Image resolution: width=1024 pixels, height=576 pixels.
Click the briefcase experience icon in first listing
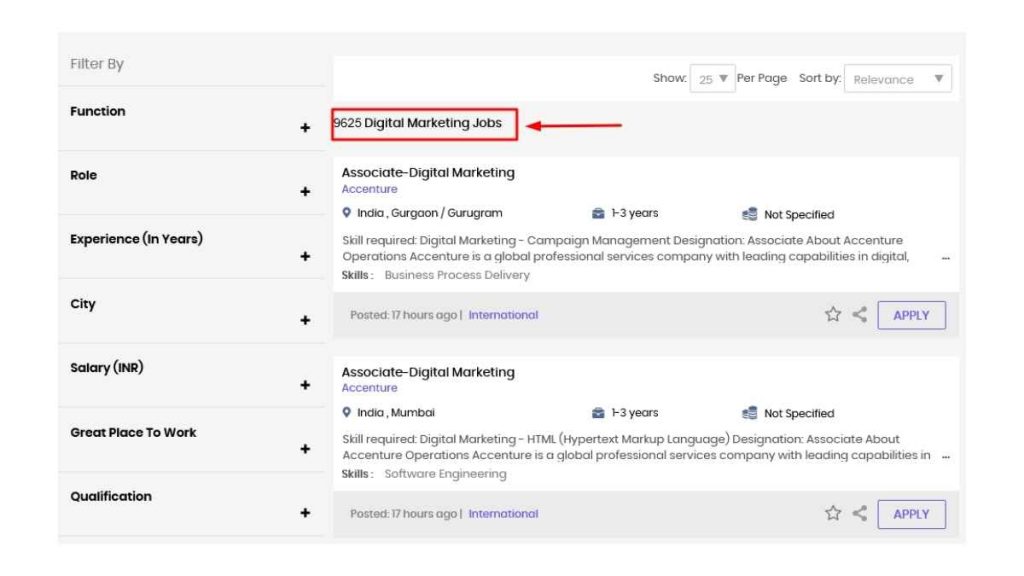598,214
